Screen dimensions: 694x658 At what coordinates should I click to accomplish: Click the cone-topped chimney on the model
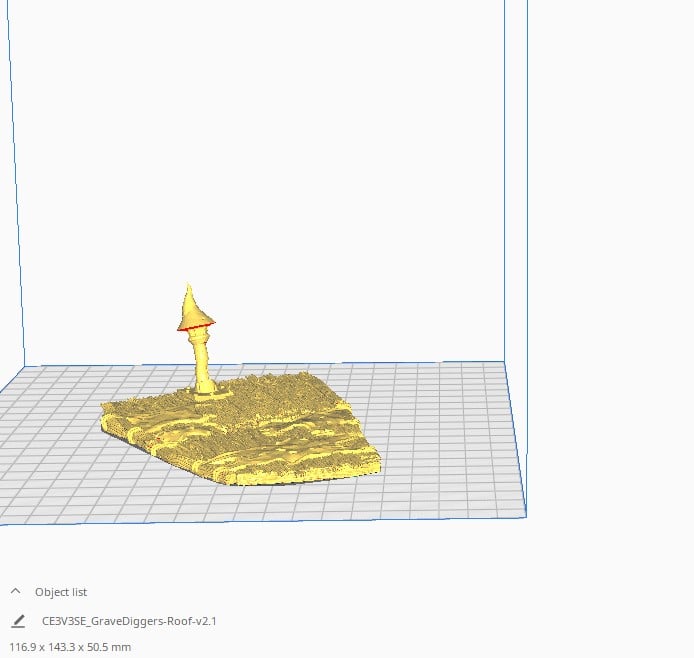pos(198,341)
